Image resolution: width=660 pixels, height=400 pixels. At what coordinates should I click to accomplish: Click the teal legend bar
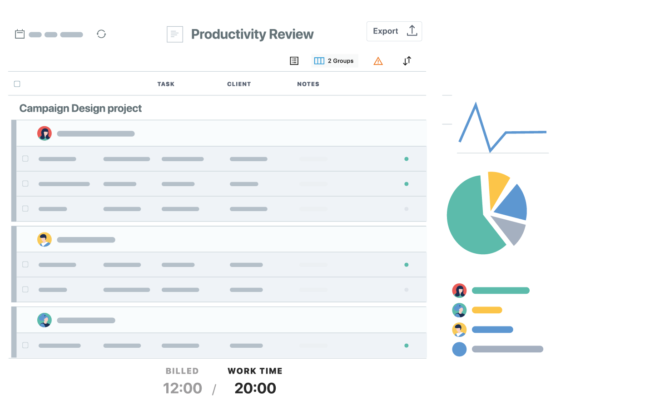(x=500, y=291)
